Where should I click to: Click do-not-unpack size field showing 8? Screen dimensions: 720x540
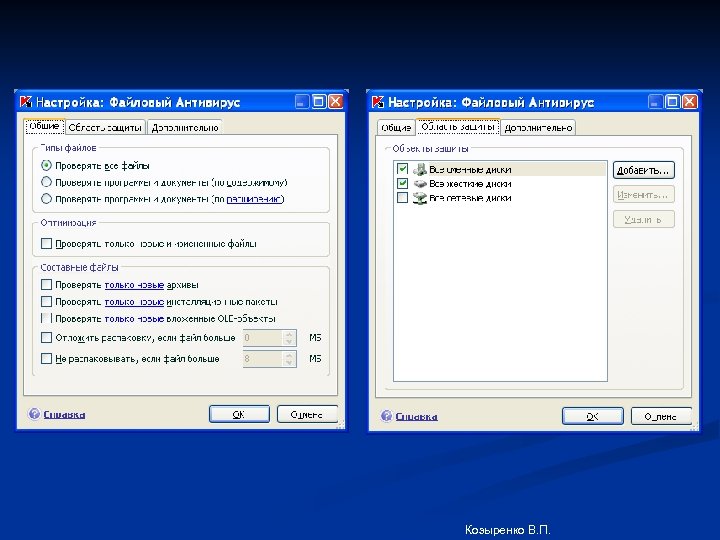coord(263,359)
